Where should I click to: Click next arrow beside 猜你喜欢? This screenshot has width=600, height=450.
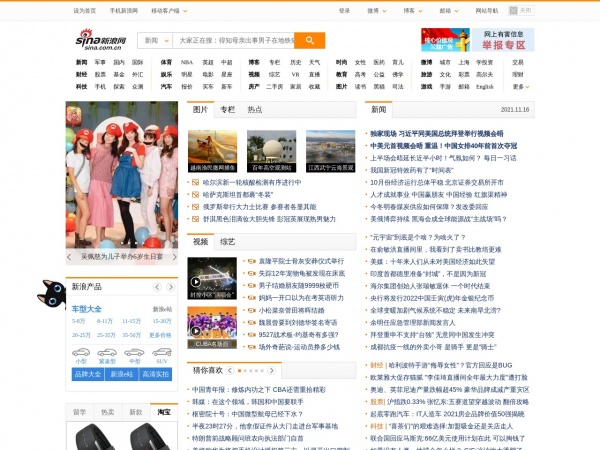pos(271,370)
